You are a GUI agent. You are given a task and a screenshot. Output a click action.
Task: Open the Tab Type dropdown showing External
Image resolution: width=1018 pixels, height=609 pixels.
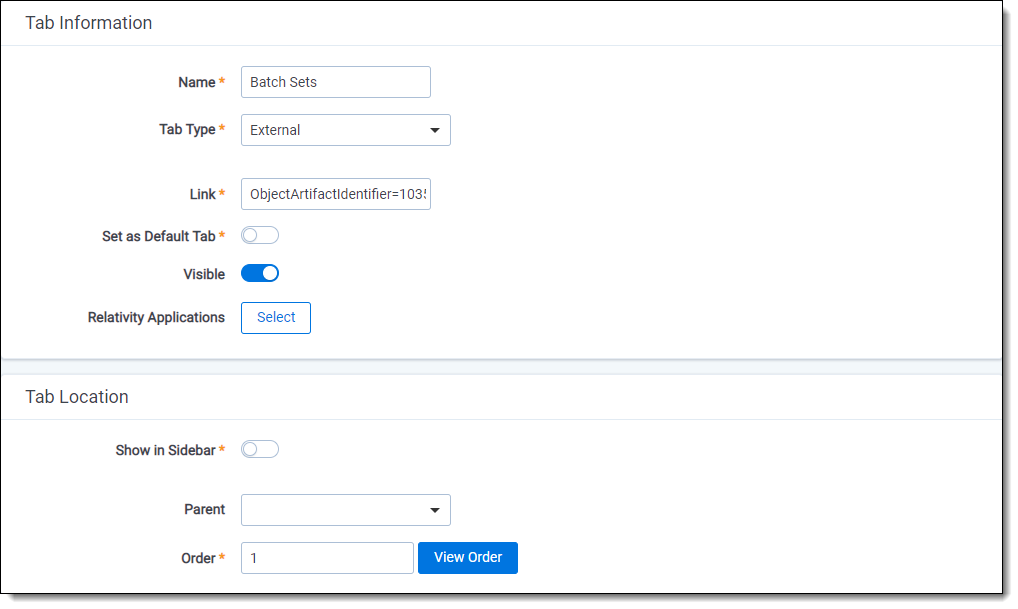tap(345, 130)
